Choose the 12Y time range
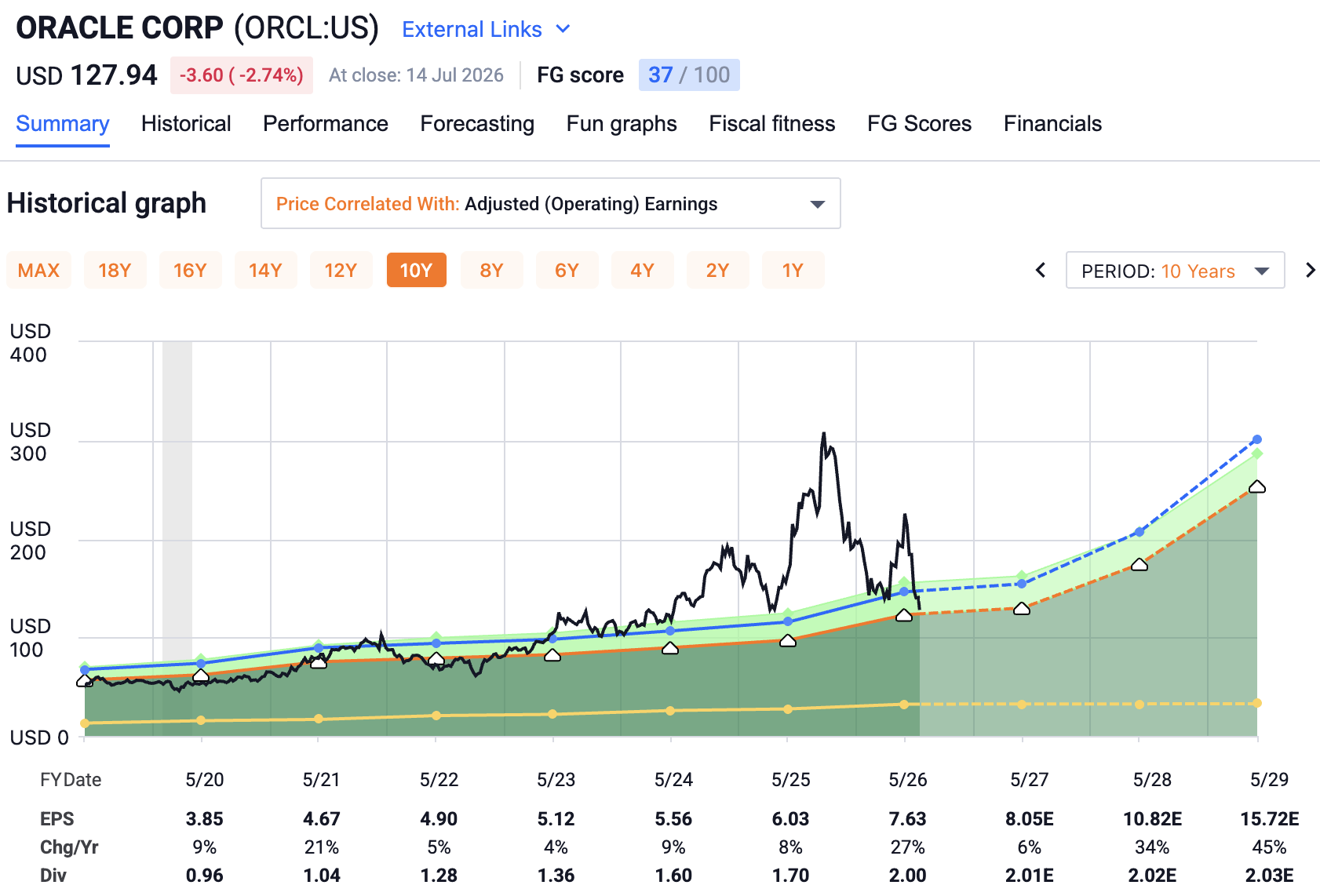 341,270
